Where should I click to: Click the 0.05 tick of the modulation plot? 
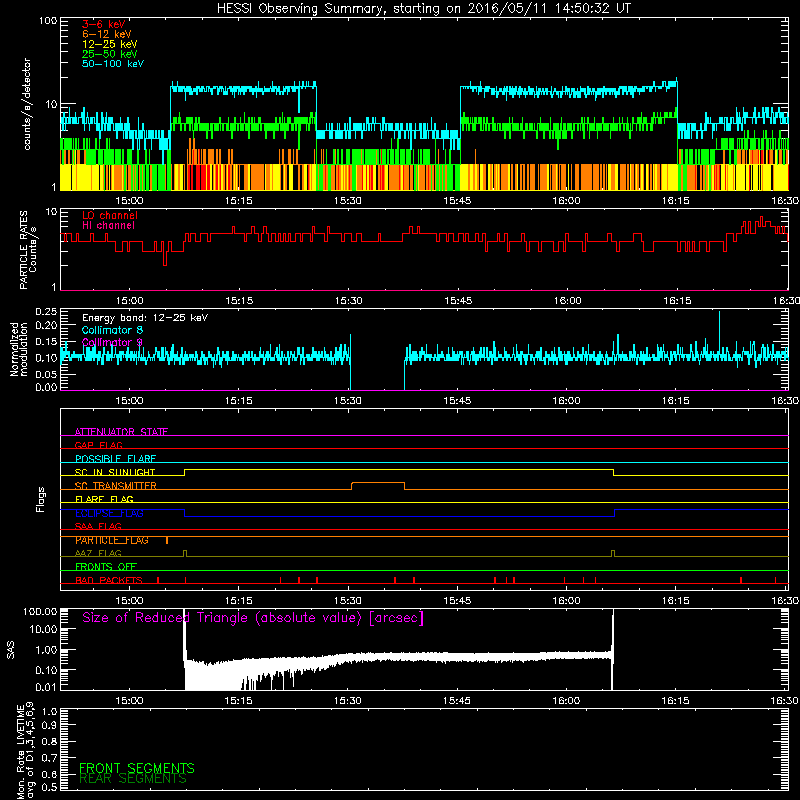click(x=46, y=374)
